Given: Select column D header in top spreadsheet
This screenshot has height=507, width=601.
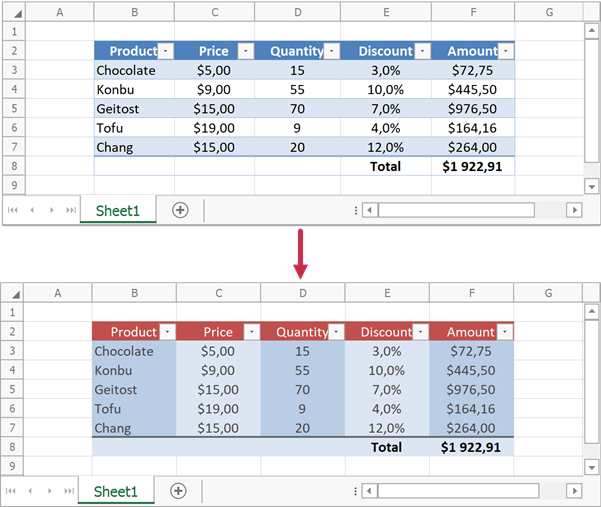Looking at the screenshot, I should [x=297, y=12].
